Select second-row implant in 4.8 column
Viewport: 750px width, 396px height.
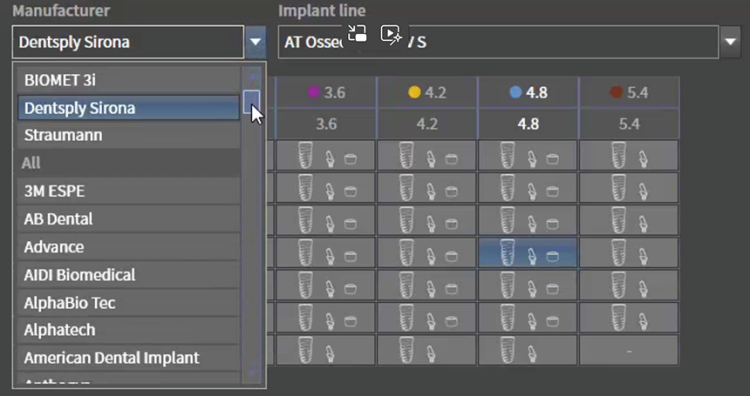coord(528,188)
